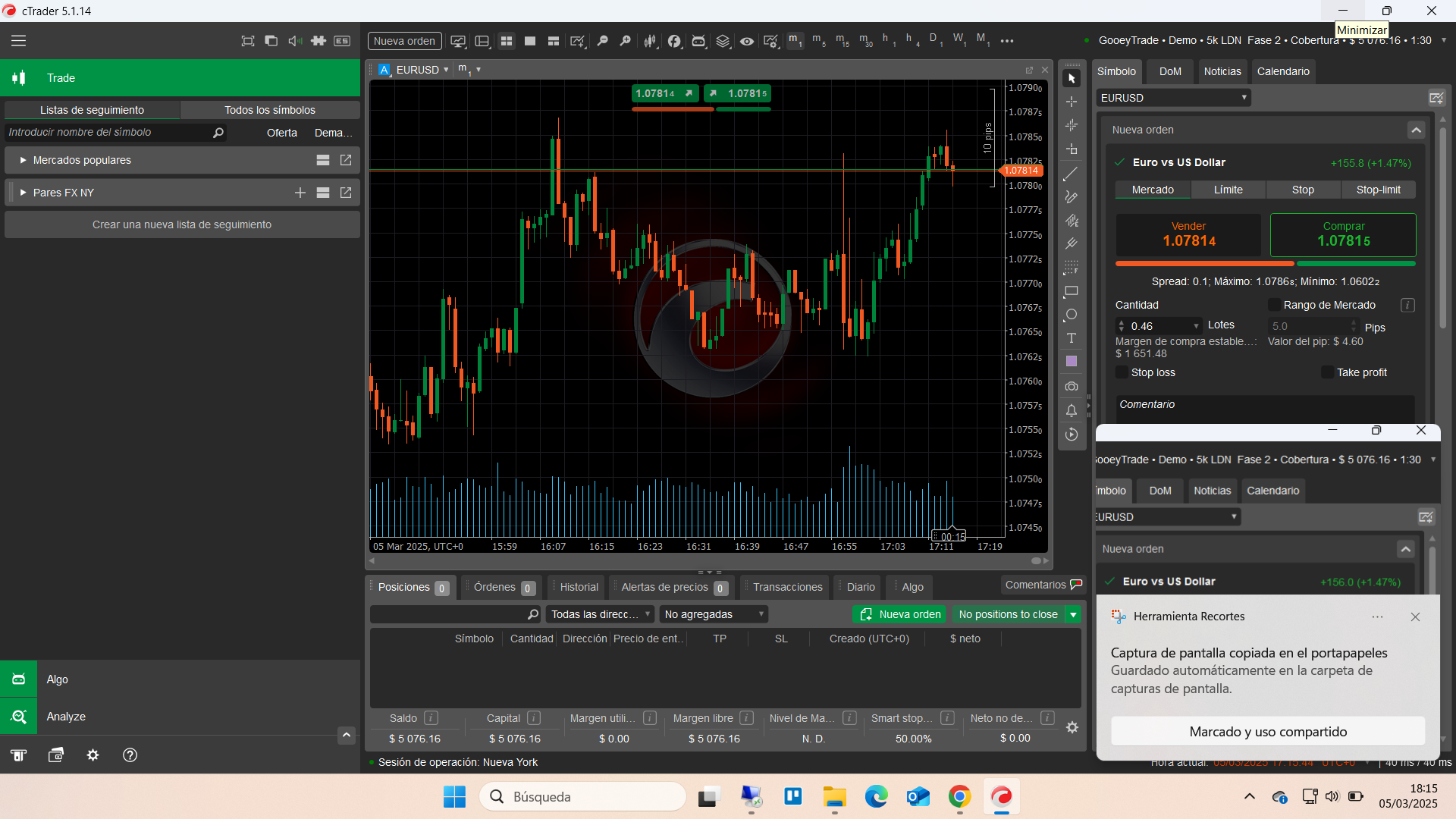Open the purple drawing color swatch
Viewport: 1456px width, 819px height.
(x=1072, y=362)
